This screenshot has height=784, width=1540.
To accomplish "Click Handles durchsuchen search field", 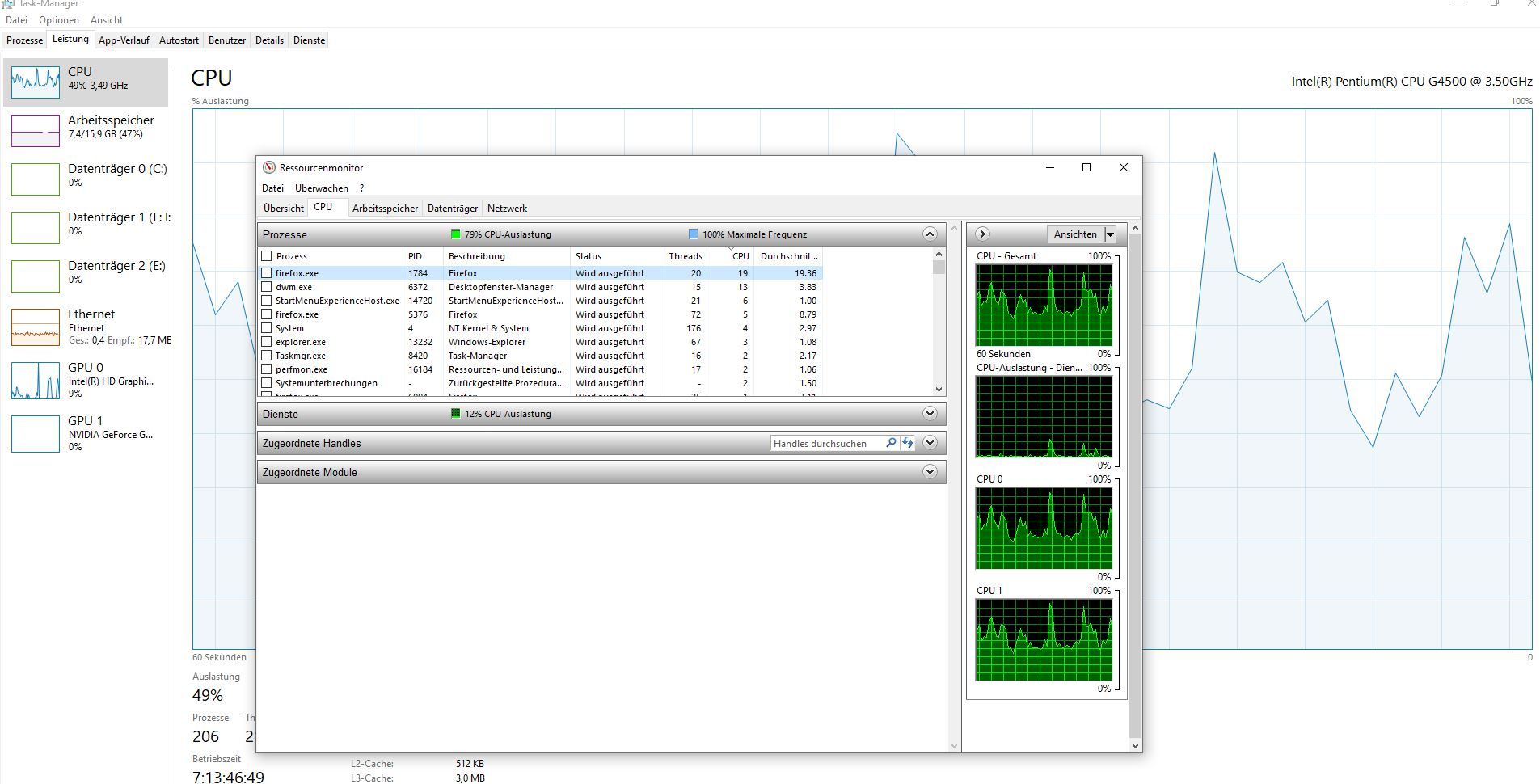I will tap(826, 443).
